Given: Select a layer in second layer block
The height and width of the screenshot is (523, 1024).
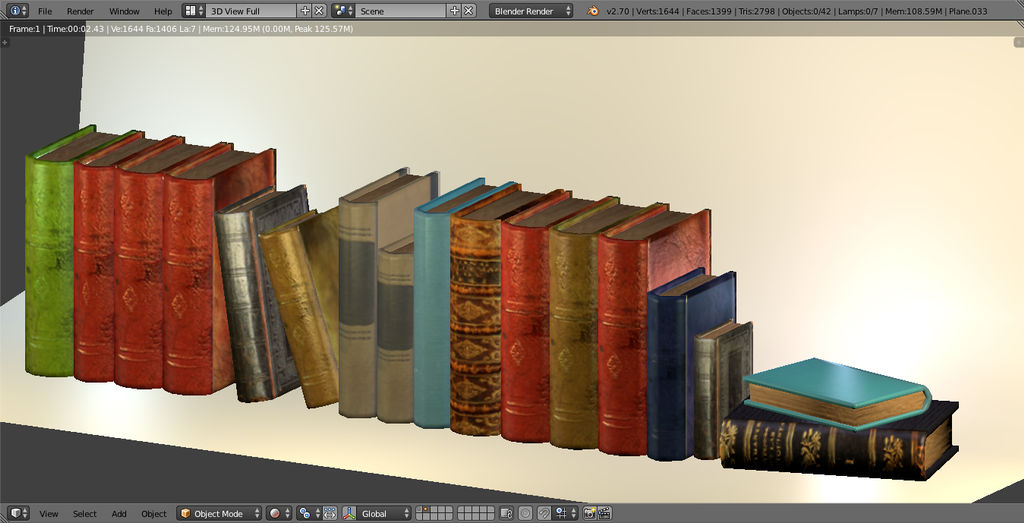Looking at the screenshot, I should tap(475, 513).
